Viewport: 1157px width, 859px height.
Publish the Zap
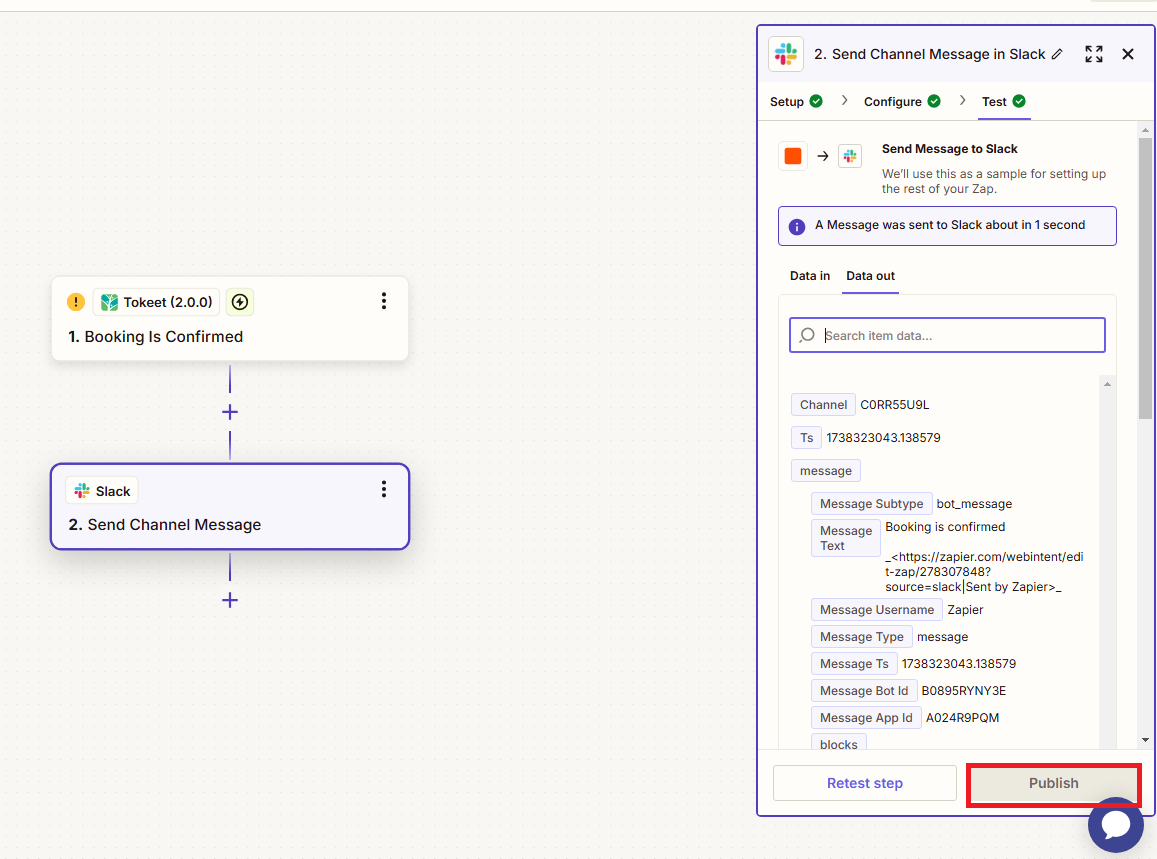(x=1054, y=783)
